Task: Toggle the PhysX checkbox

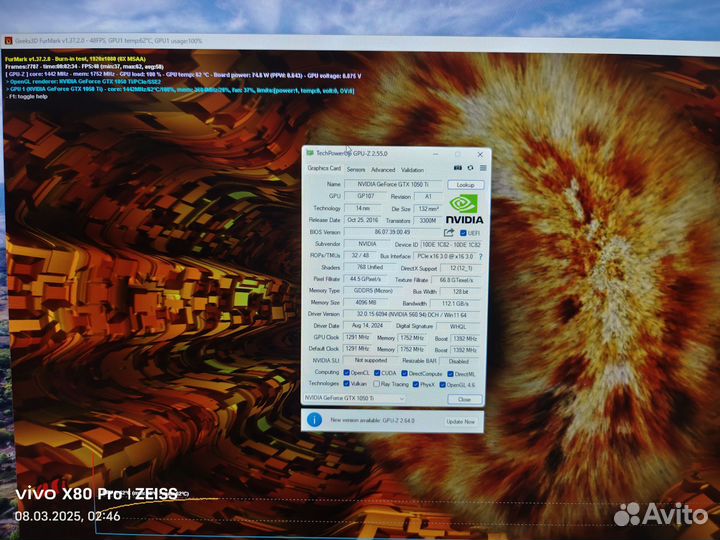Action: 416,384
